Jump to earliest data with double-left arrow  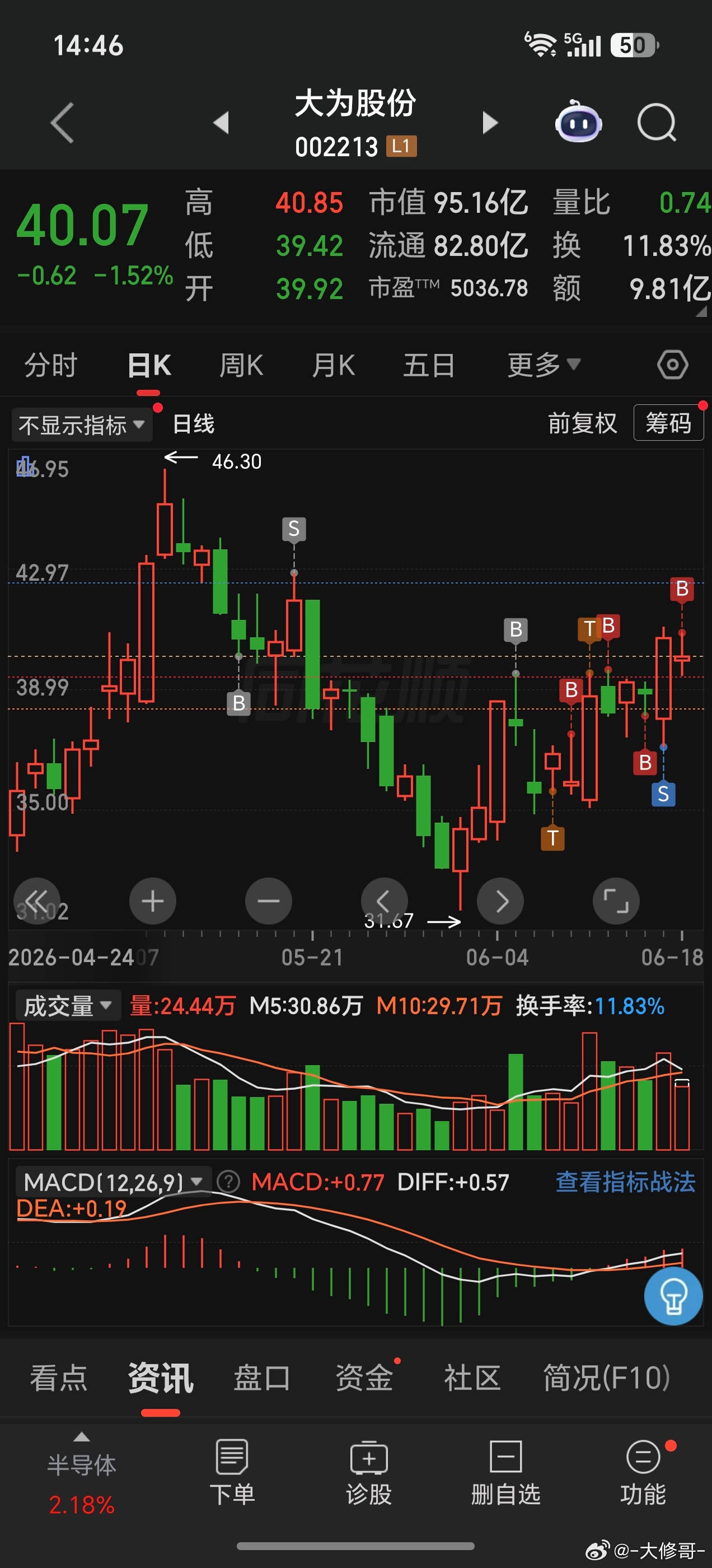[37, 901]
